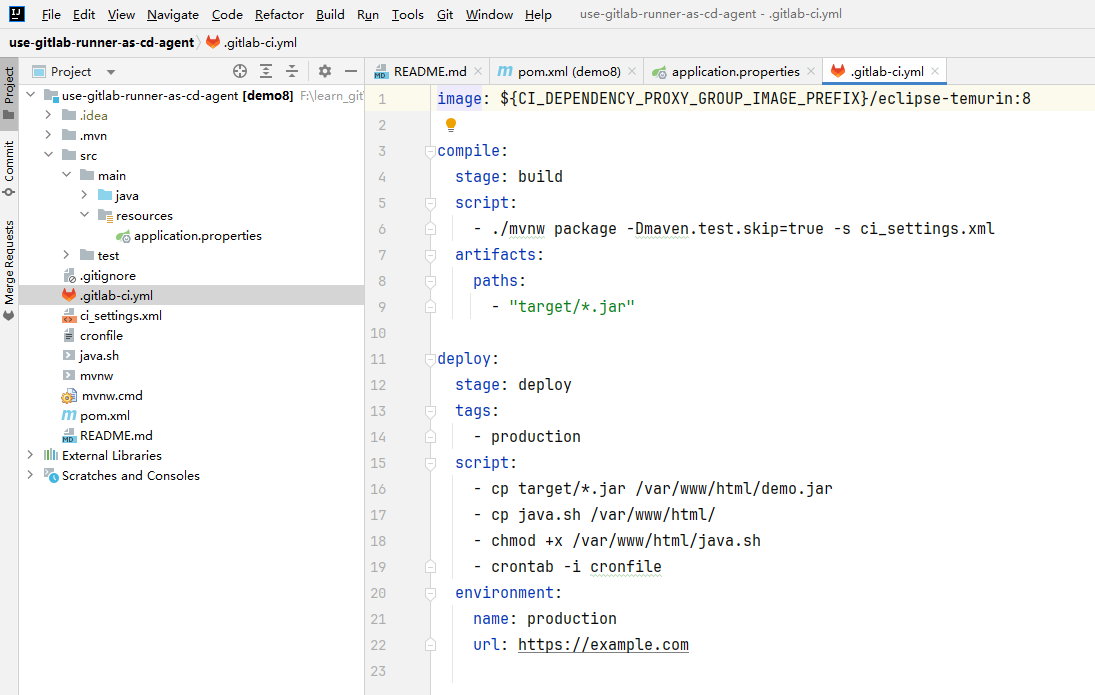Viewport: 1095px width, 695px height.
Task: Fold the compile block at line 3
Action: [x=430, y=151]
